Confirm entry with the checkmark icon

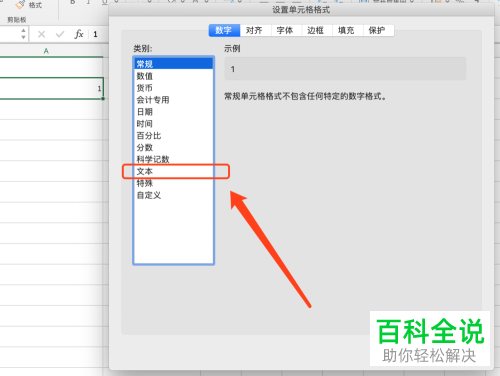60,34
